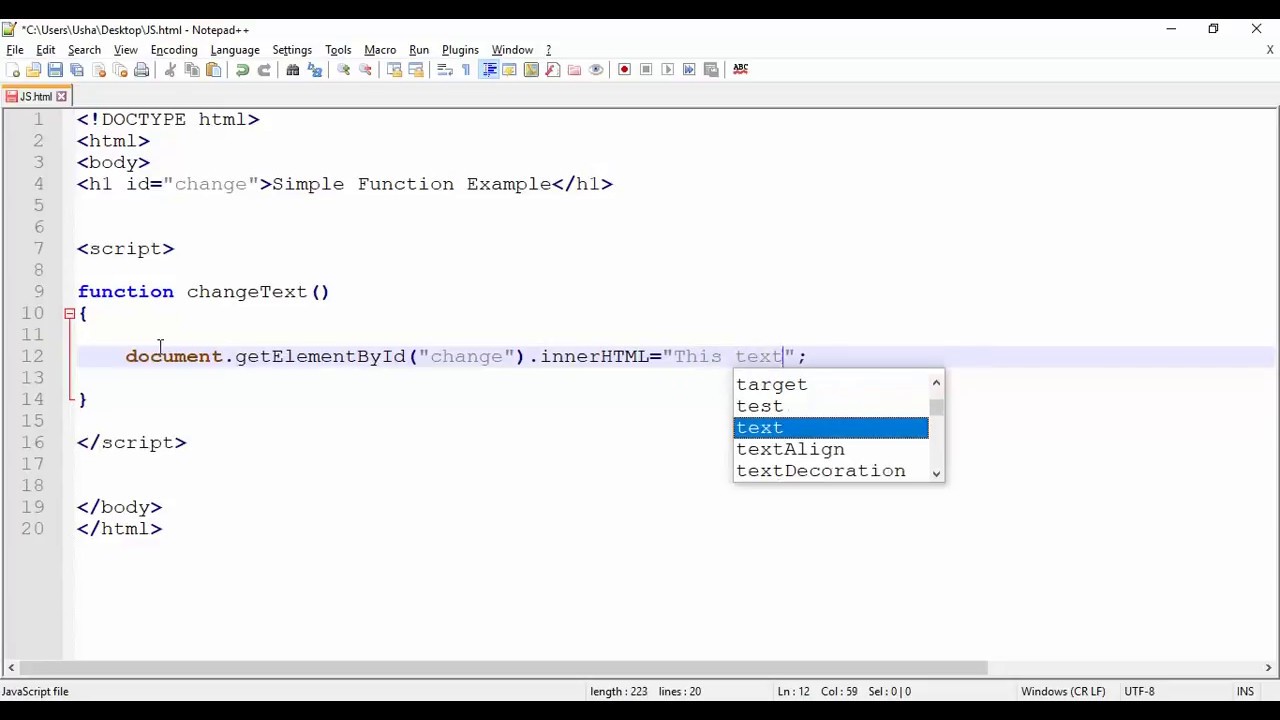The width and height of the screenshot is (1280, 720).
Task: Open the Macro menu
Action: [380, 49]
